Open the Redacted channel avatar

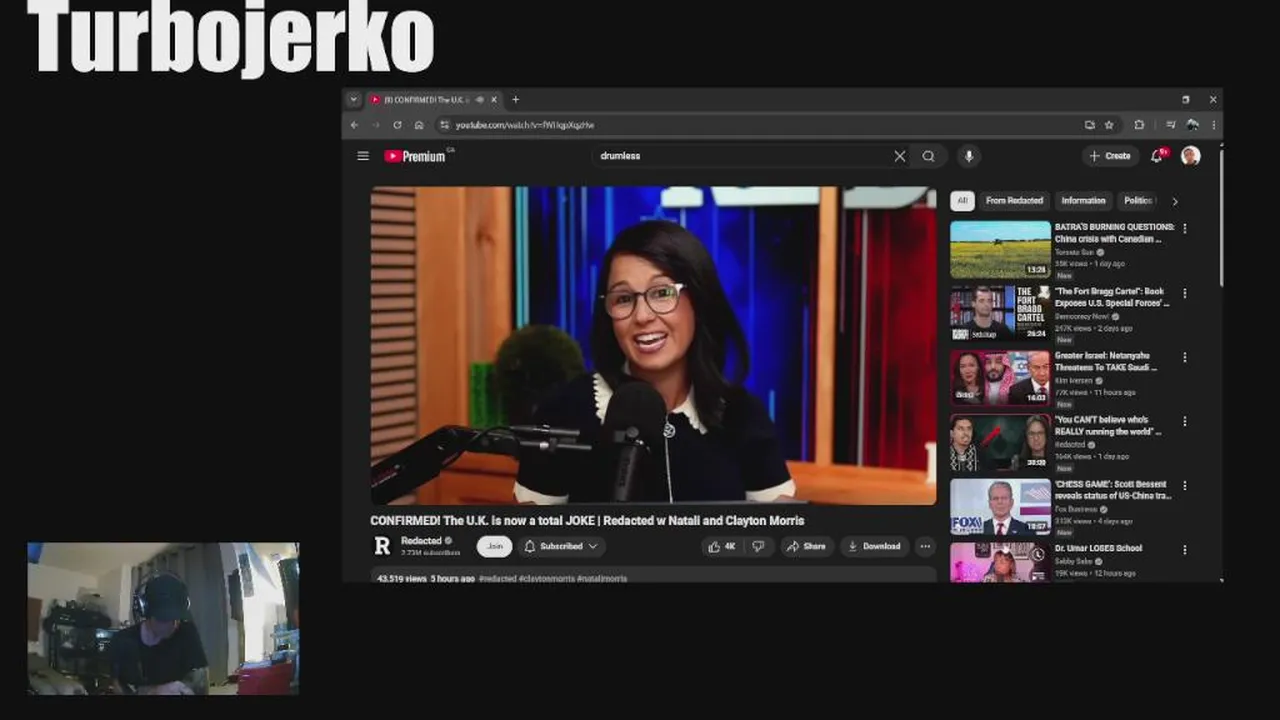[382, 546]
